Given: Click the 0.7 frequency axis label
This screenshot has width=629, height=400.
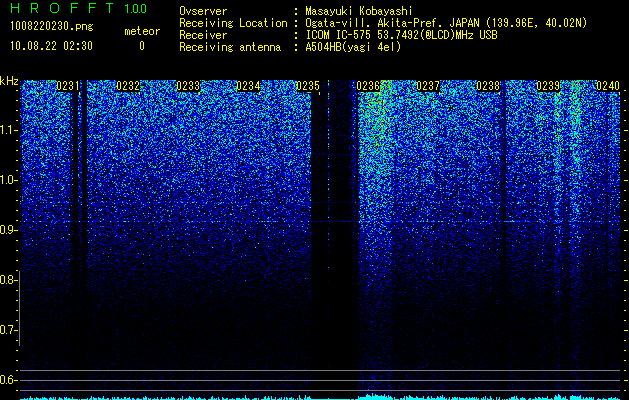Looking at the screenshot, I should 8,330.
